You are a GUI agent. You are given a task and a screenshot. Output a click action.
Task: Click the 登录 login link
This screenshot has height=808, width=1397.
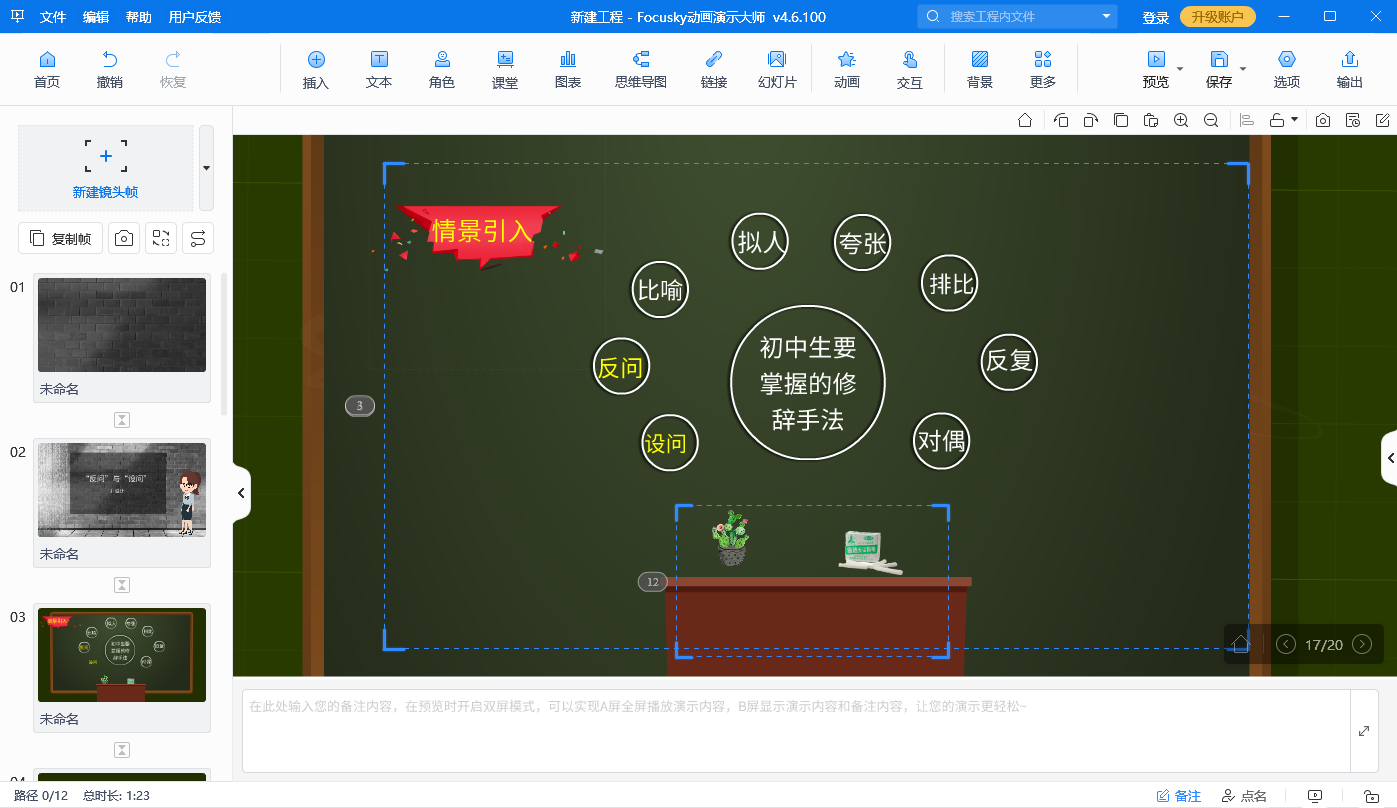click(1156, 17)
